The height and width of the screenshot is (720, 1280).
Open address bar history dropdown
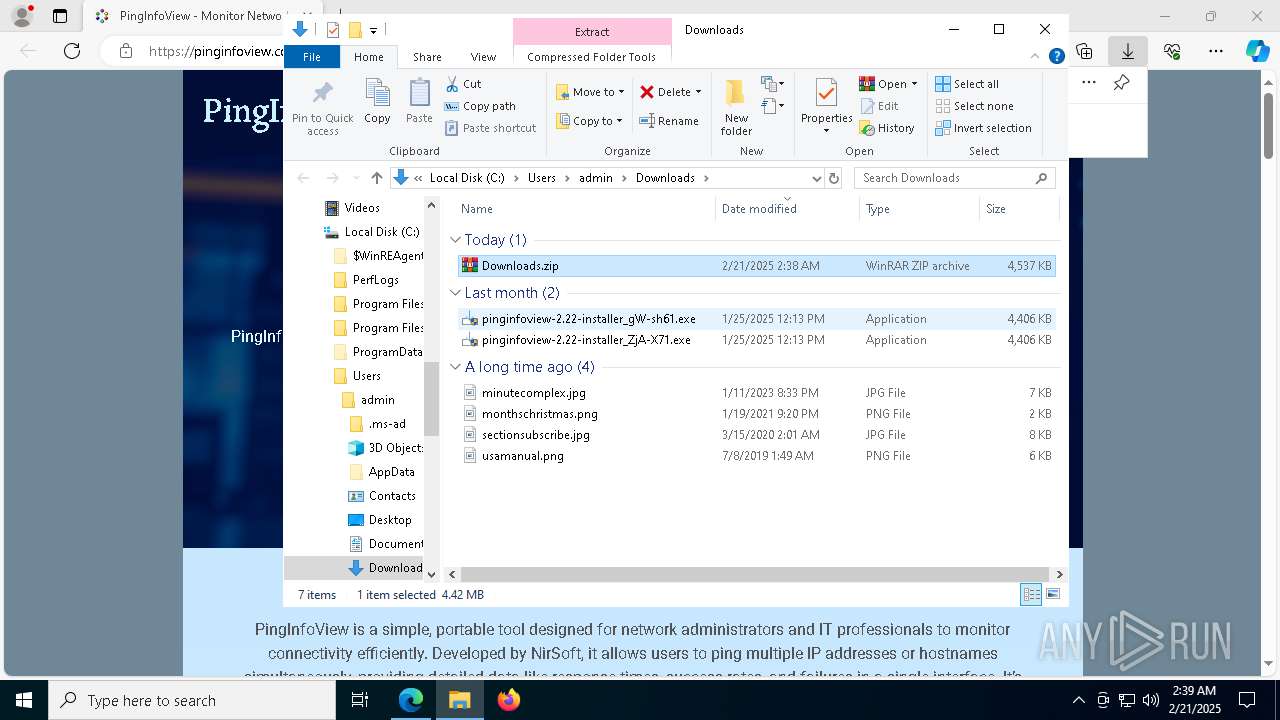tap(816, 178)
